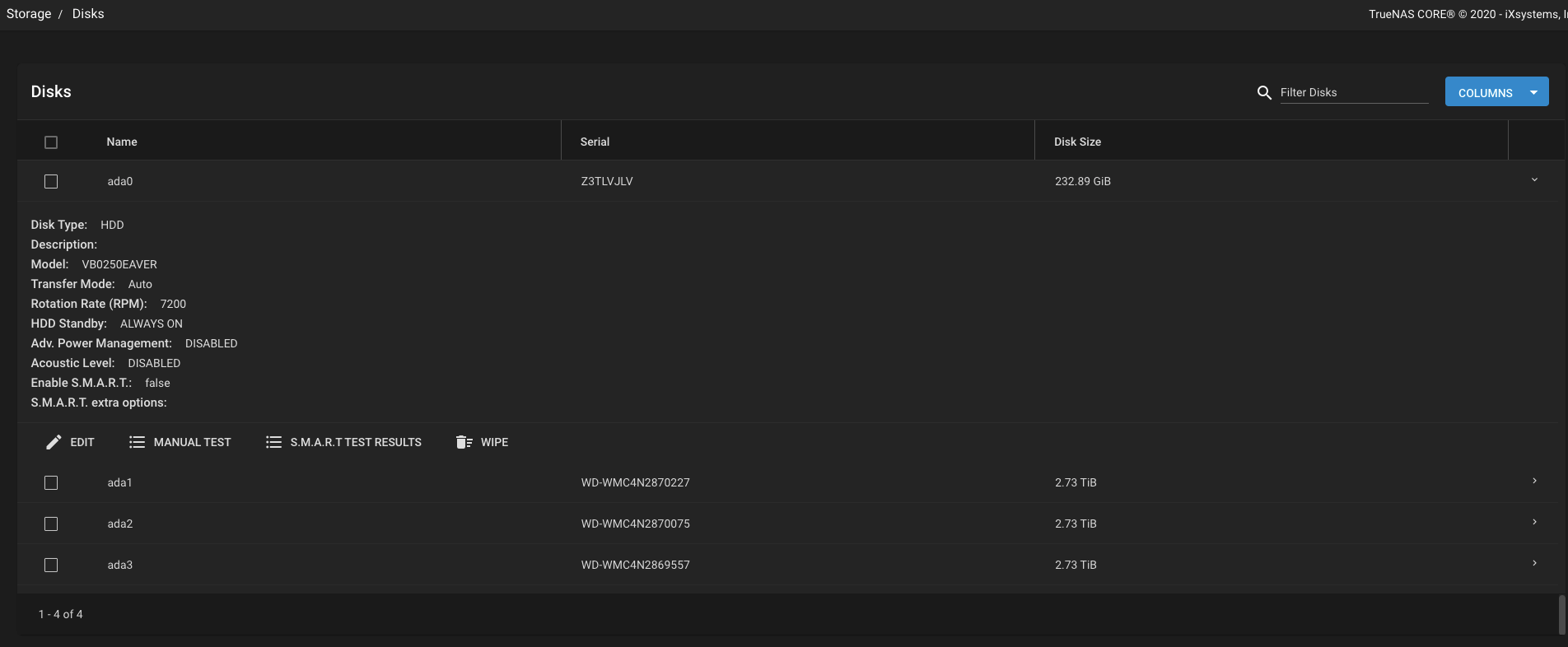Open the Columns dropdown arrow

coord(1534,92)
